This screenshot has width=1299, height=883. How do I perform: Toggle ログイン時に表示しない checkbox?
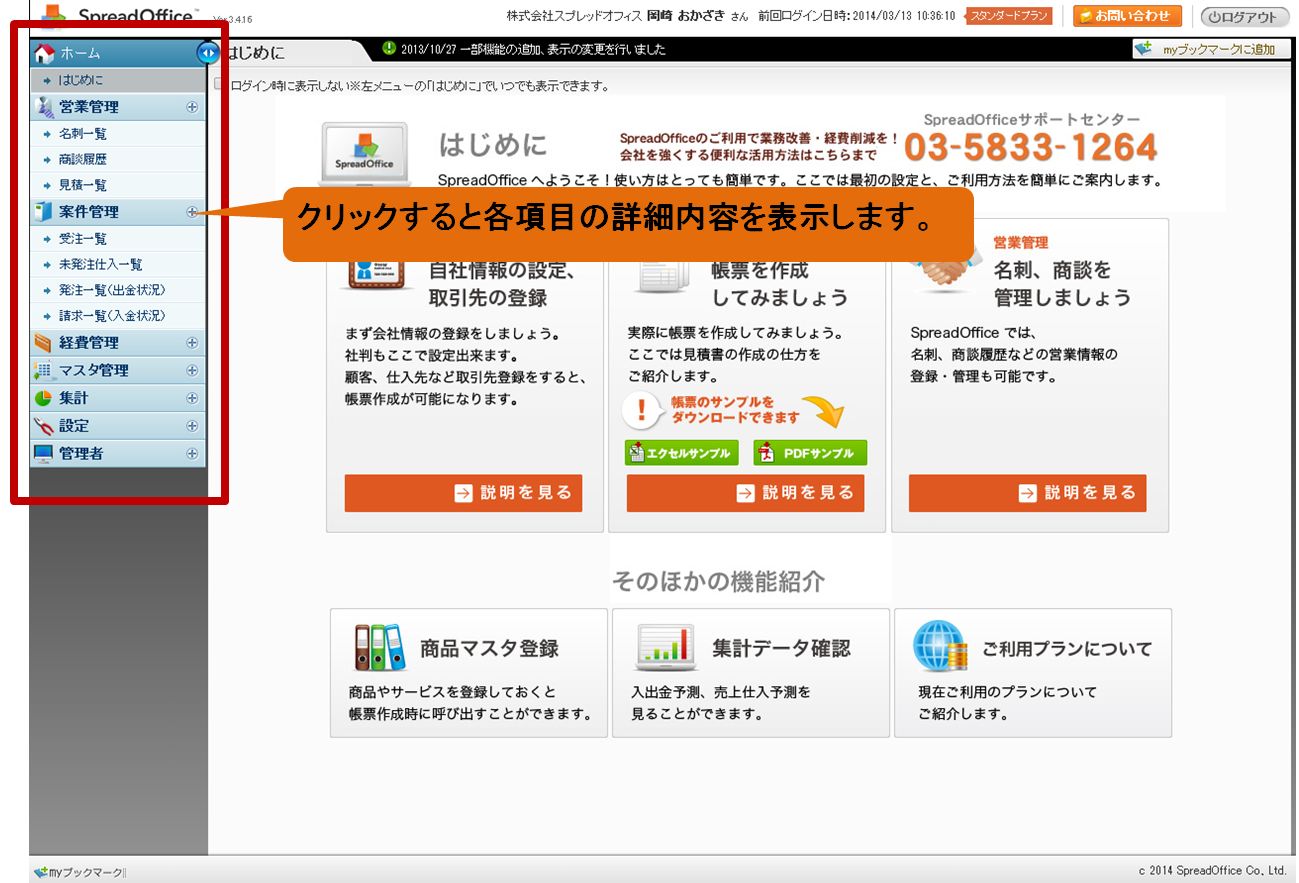(x=220, y=85)
